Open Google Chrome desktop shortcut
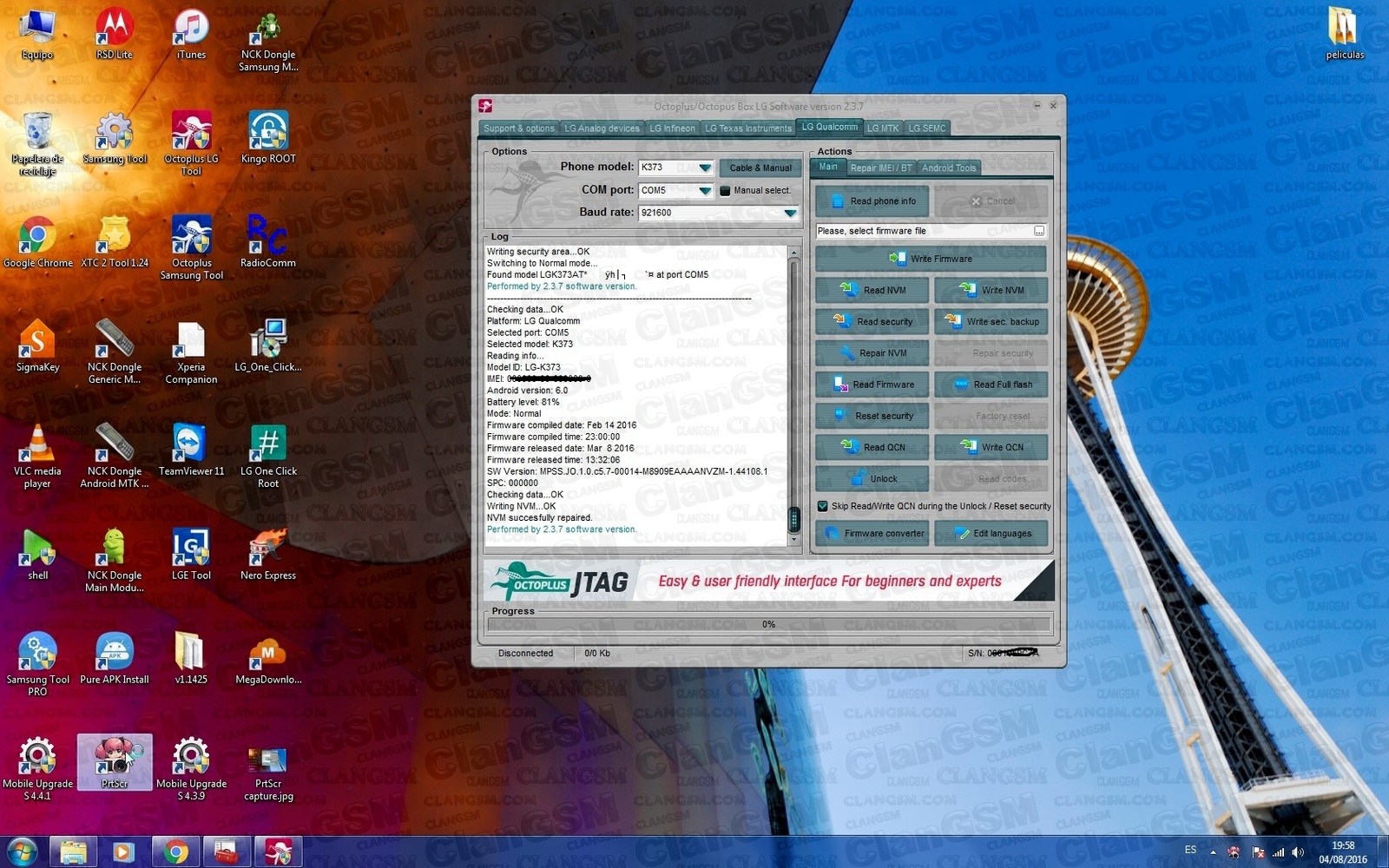 tap(37, 243)
